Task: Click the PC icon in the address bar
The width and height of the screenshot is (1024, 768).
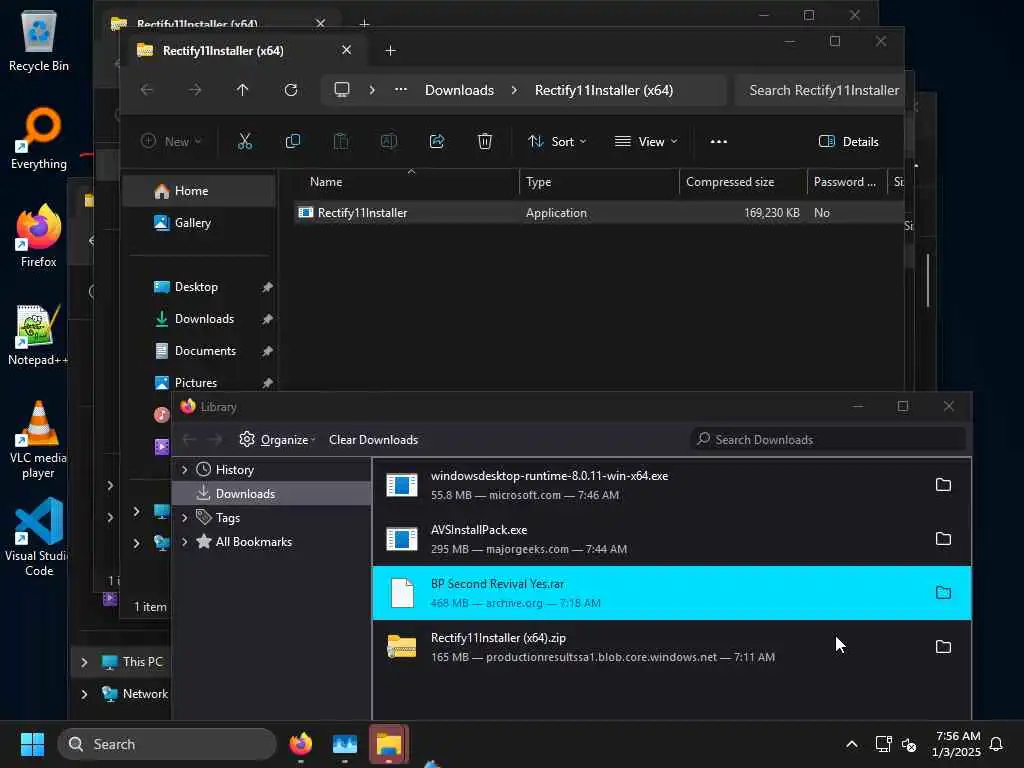Action: (342, 89)
